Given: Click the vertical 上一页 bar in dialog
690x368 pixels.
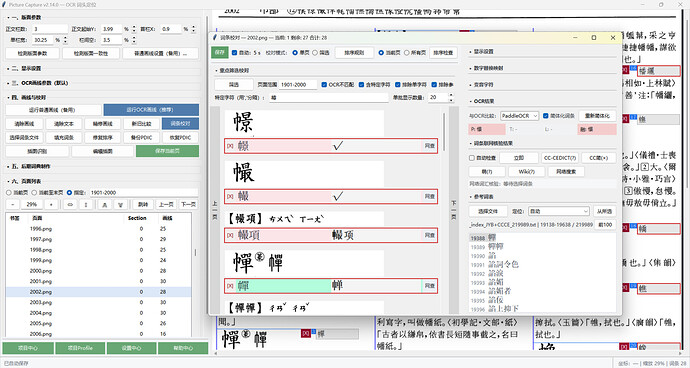Looking at the screenshot, I should point(215,210).
